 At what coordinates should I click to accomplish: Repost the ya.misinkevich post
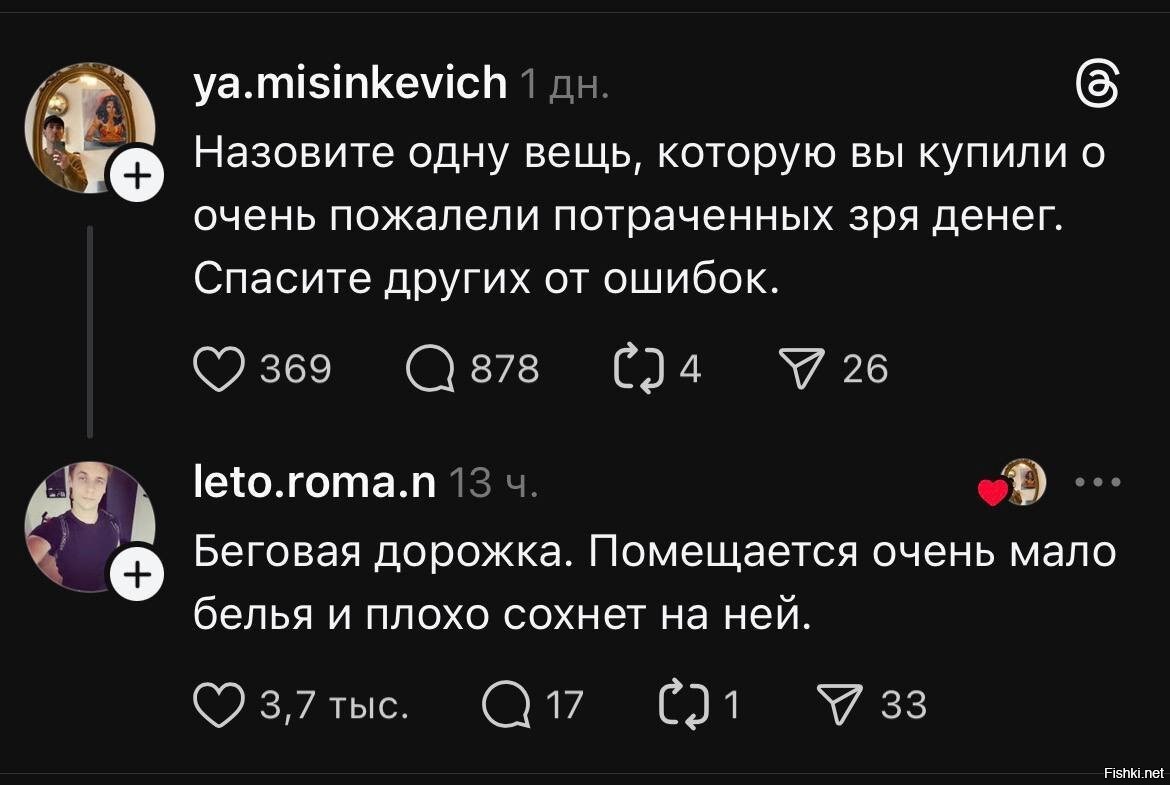click(x=634, y=369)
